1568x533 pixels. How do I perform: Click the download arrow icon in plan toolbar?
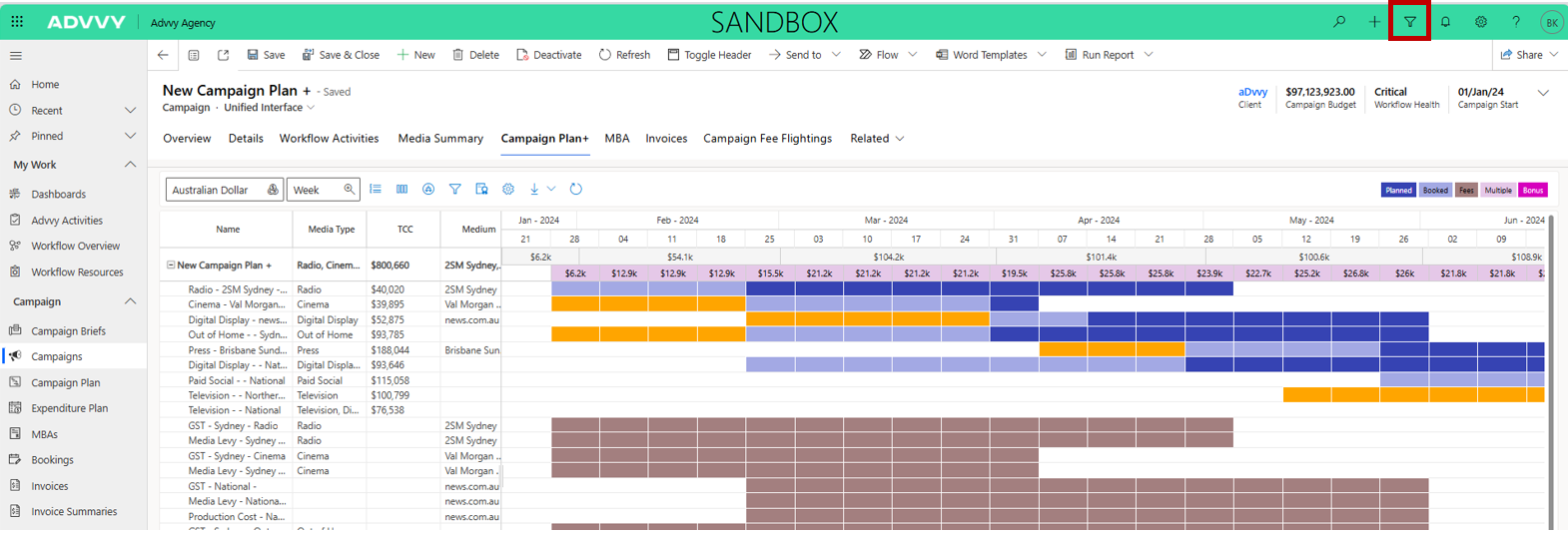tap(534, 189)
